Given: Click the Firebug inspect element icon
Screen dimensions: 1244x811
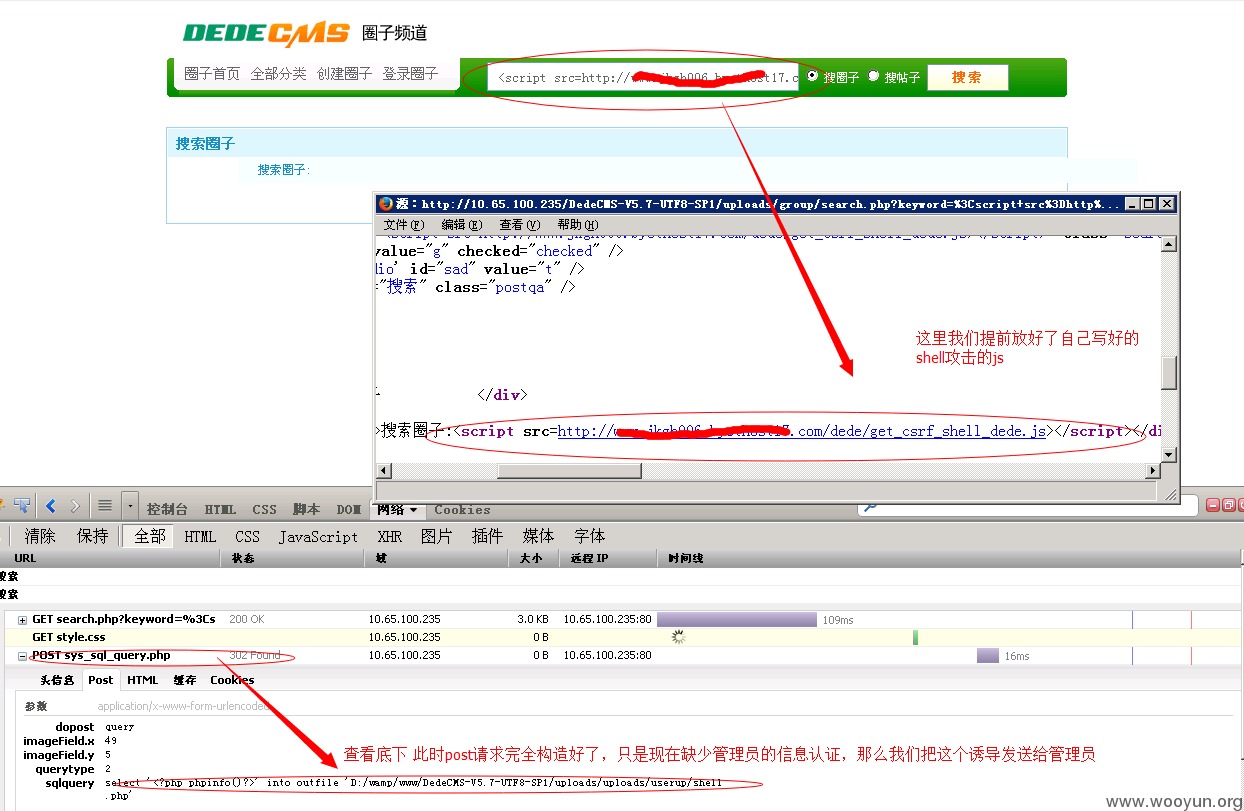Looking at the screenshot, I should pos(21,505).
